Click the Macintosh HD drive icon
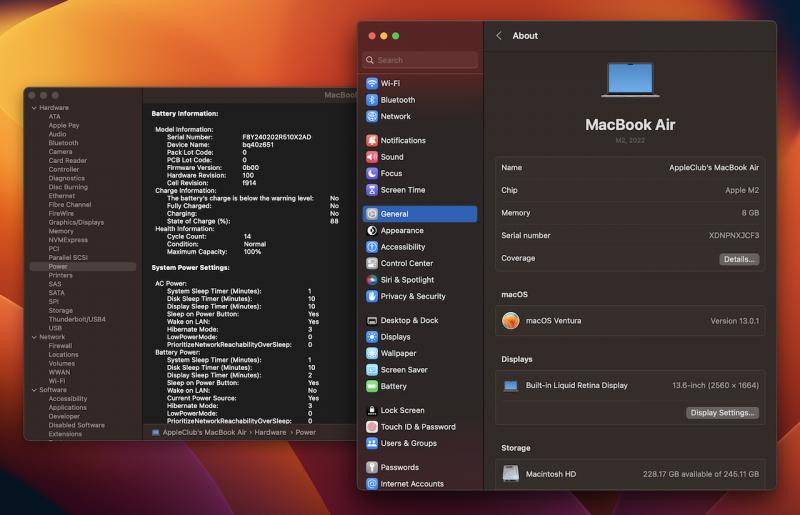Image resolution: width=800 pixels, height=515 pixels. pyautogui.click(x=511, y=474)
